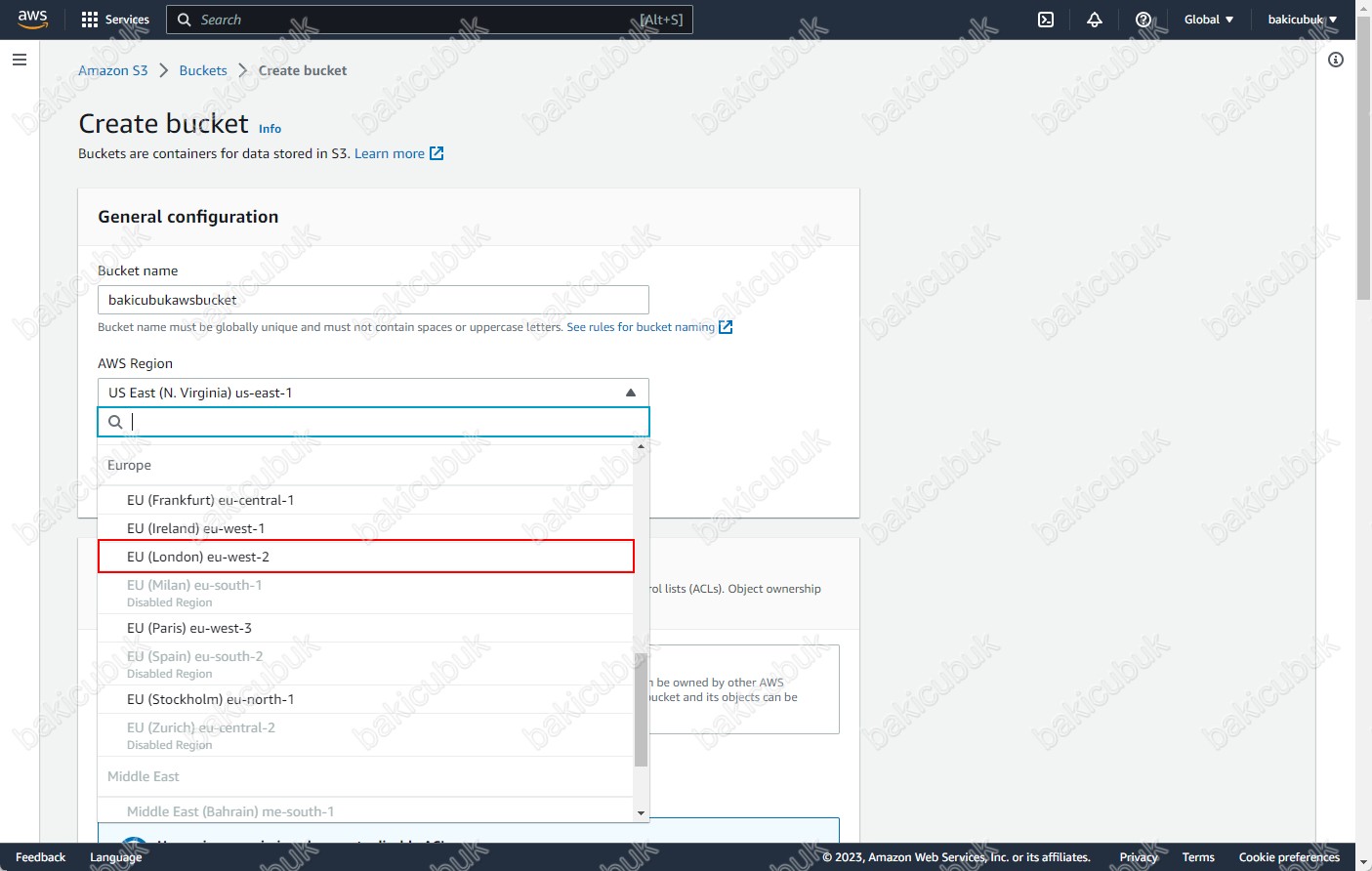Click the magnifier icon in region filter
Image resolution: width=1372 pixels, height=871 pixels.
coord(115,422)
